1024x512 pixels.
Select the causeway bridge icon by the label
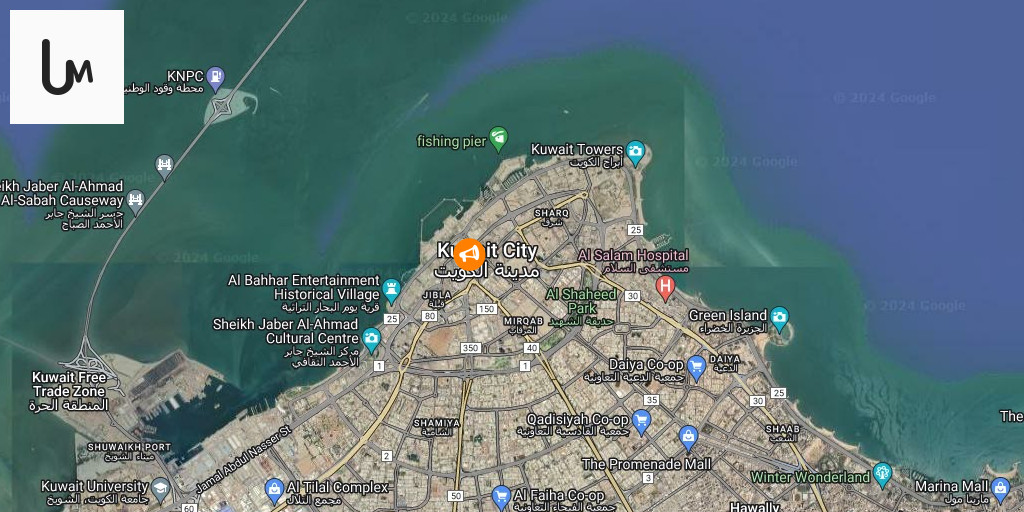(x=135, y=199)
